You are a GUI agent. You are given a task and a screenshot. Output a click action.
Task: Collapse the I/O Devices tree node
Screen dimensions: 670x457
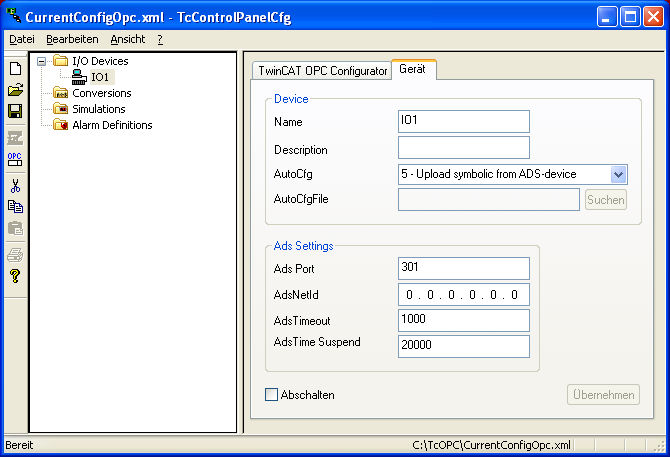coord(41,61)
